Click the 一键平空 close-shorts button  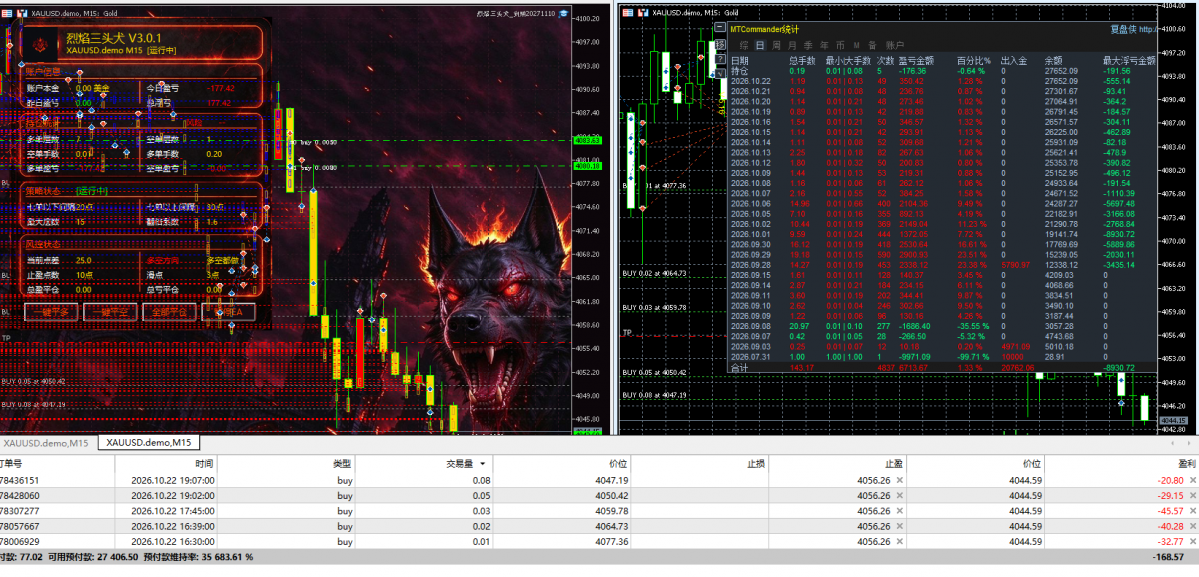click(x=110, y=312)
